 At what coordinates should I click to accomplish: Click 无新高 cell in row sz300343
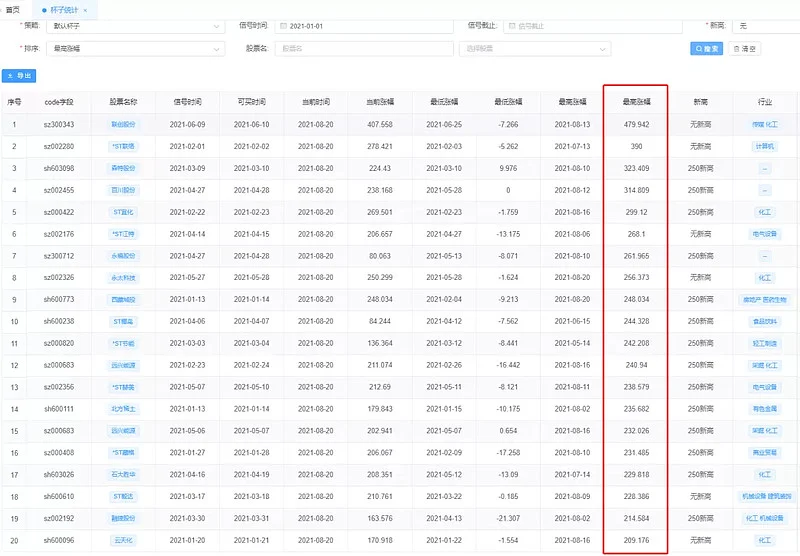coord(701,124)
